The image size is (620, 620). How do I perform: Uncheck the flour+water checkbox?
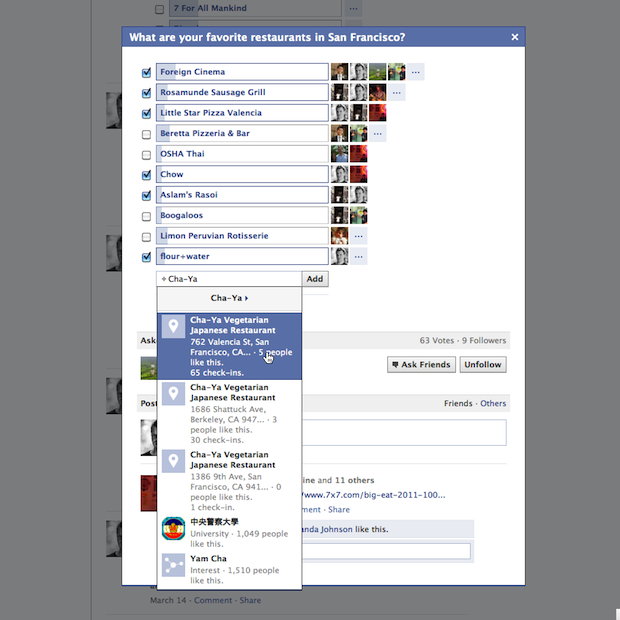(146, 257)
